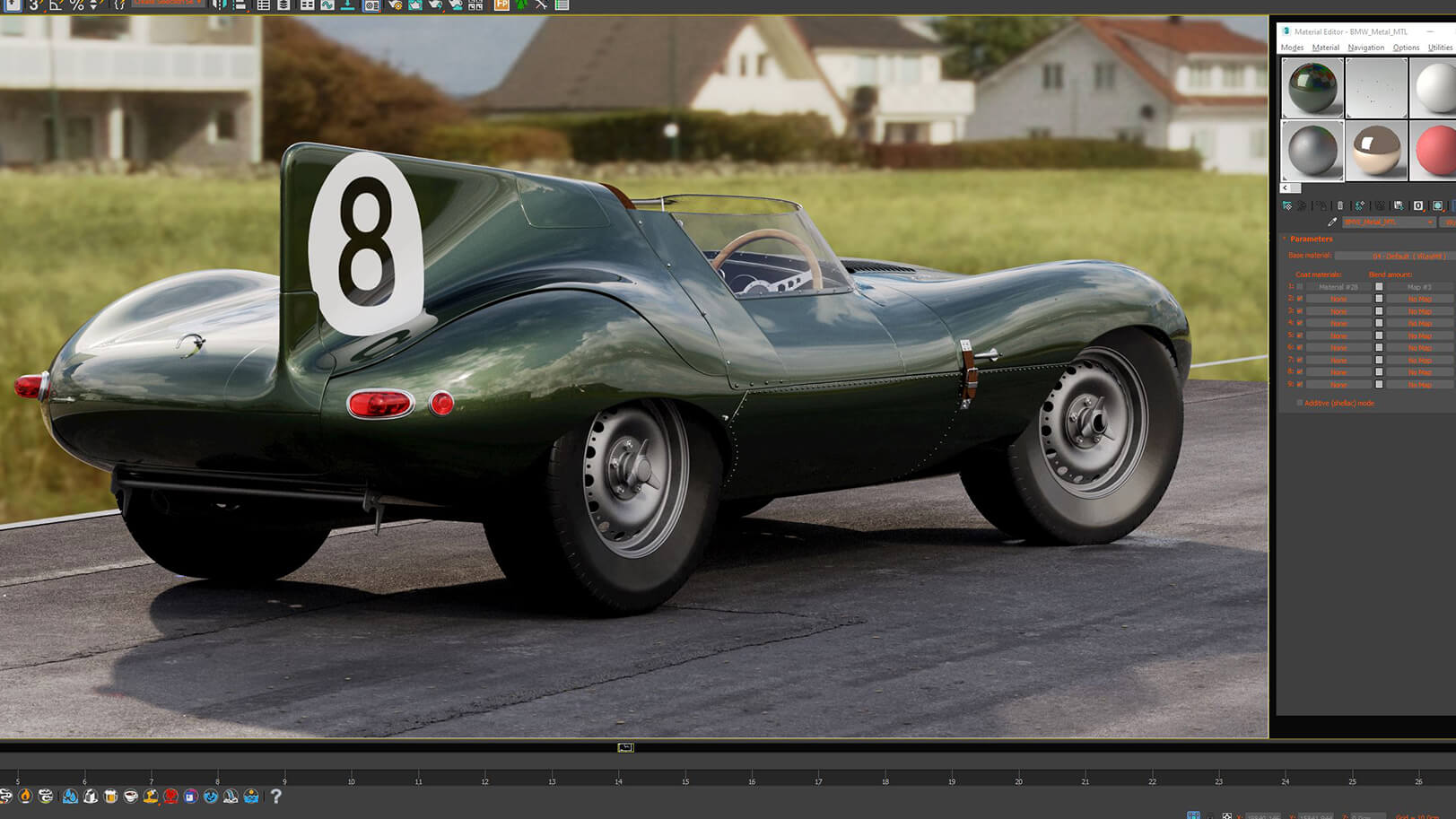Toggle coat 2 blend map checkbox

(x=1379, y=299)
